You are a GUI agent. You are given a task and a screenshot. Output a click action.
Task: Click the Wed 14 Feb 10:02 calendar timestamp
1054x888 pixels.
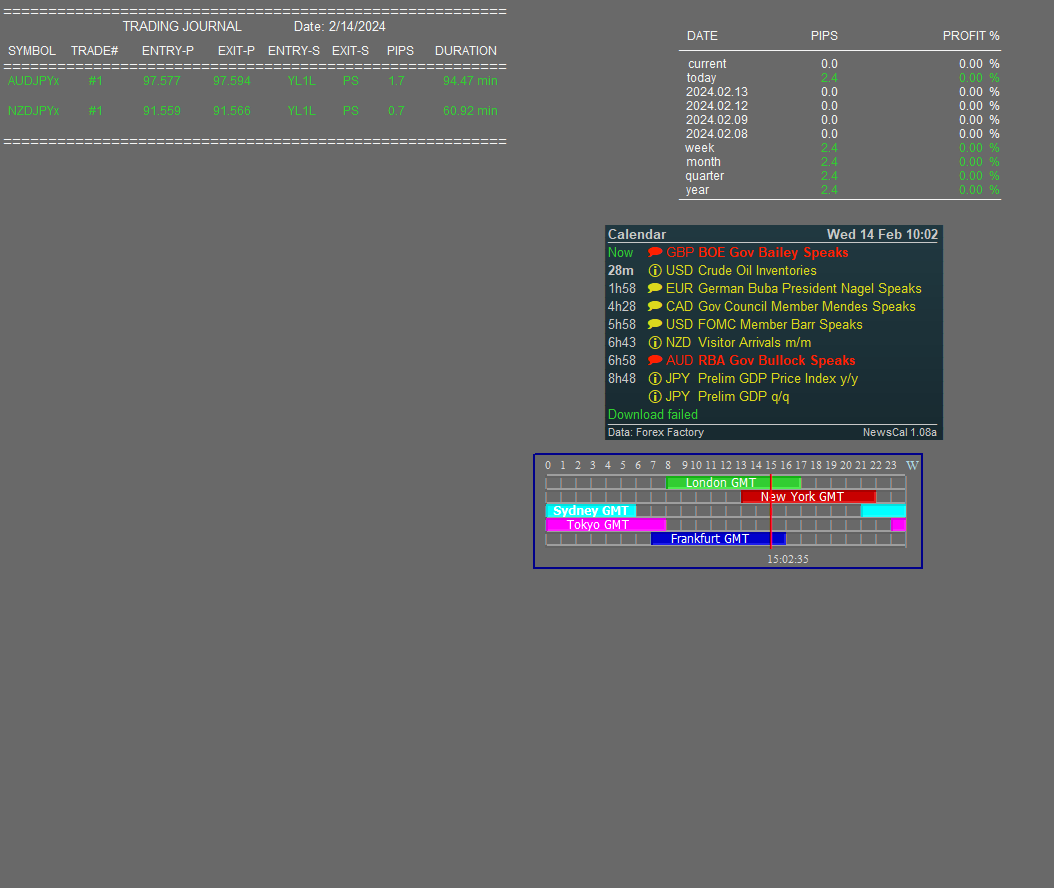tap(882, 235)
